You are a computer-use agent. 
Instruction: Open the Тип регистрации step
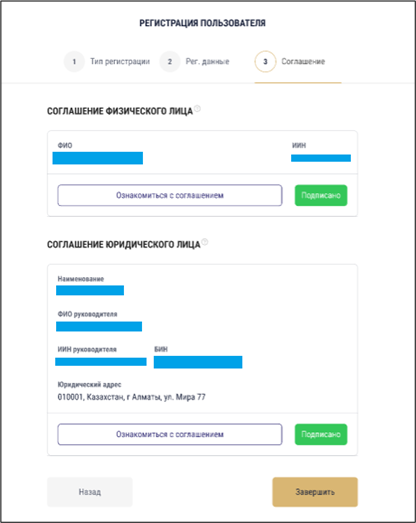[x=120, y=61]
